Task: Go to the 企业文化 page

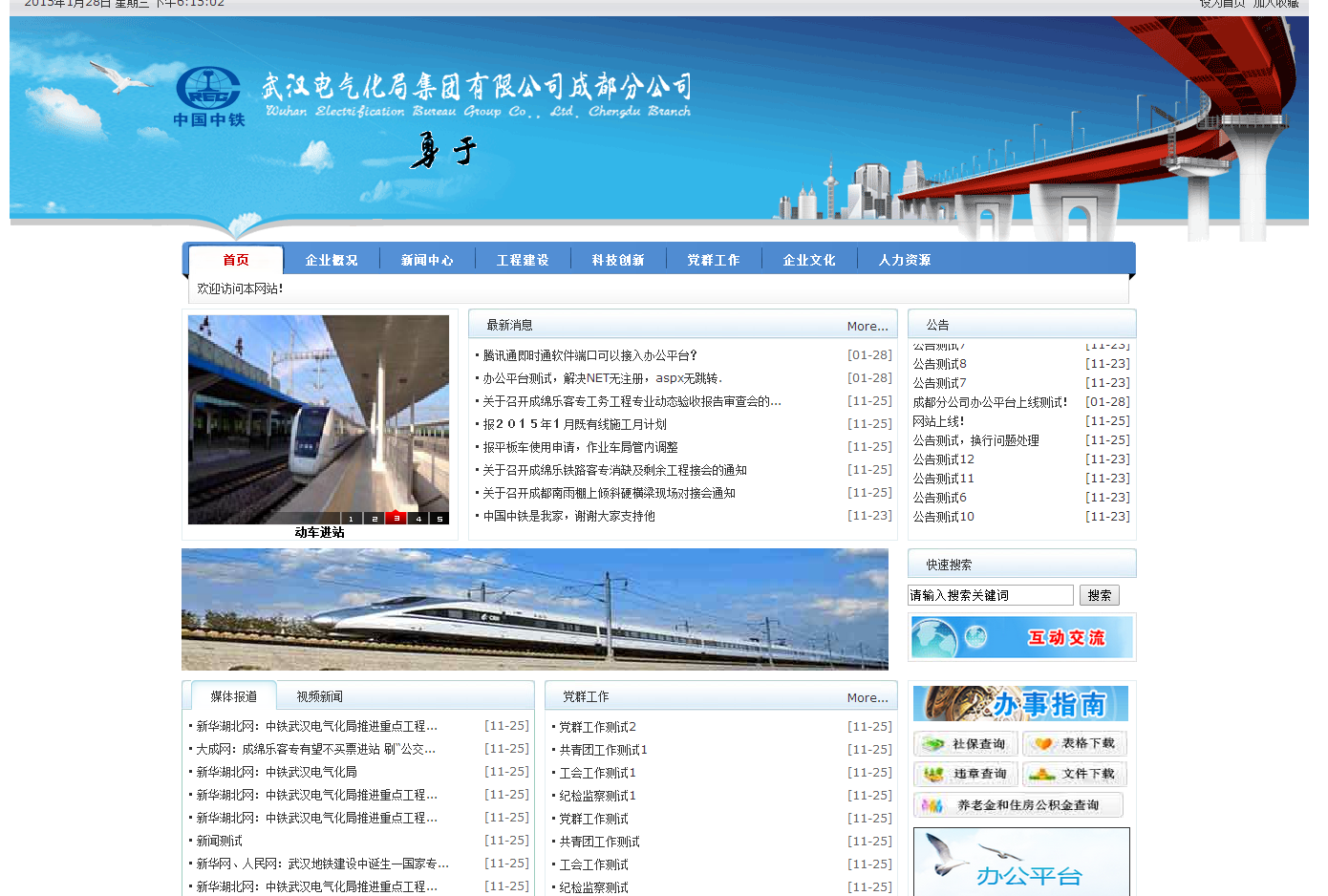Action: (809, 260)
